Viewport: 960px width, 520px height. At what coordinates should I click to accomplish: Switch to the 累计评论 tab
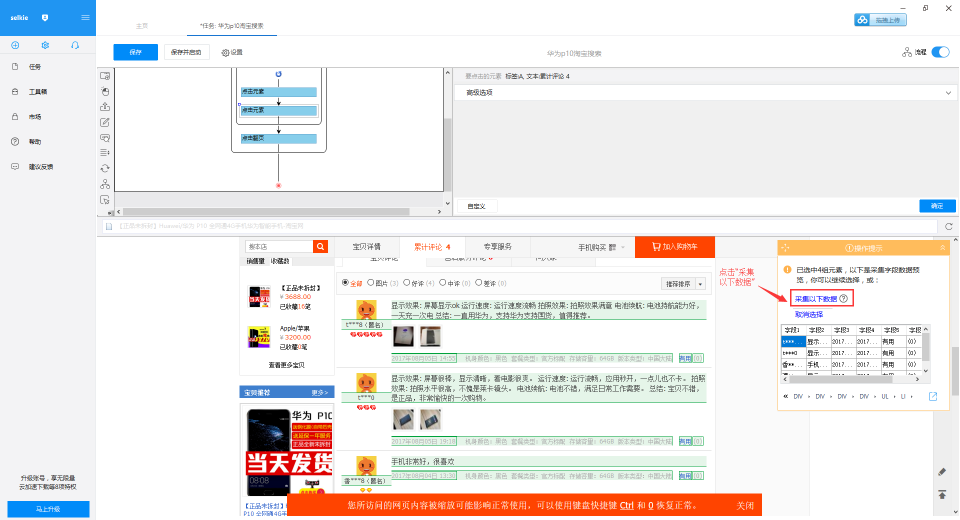pos(432,247)
